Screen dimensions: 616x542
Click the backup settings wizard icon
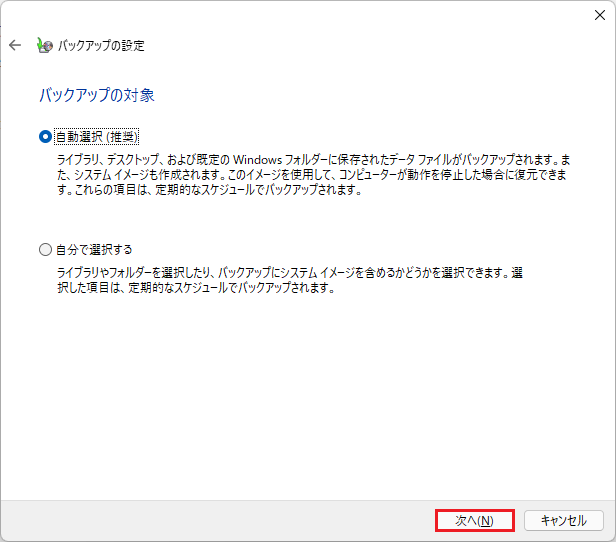[44, 45]
